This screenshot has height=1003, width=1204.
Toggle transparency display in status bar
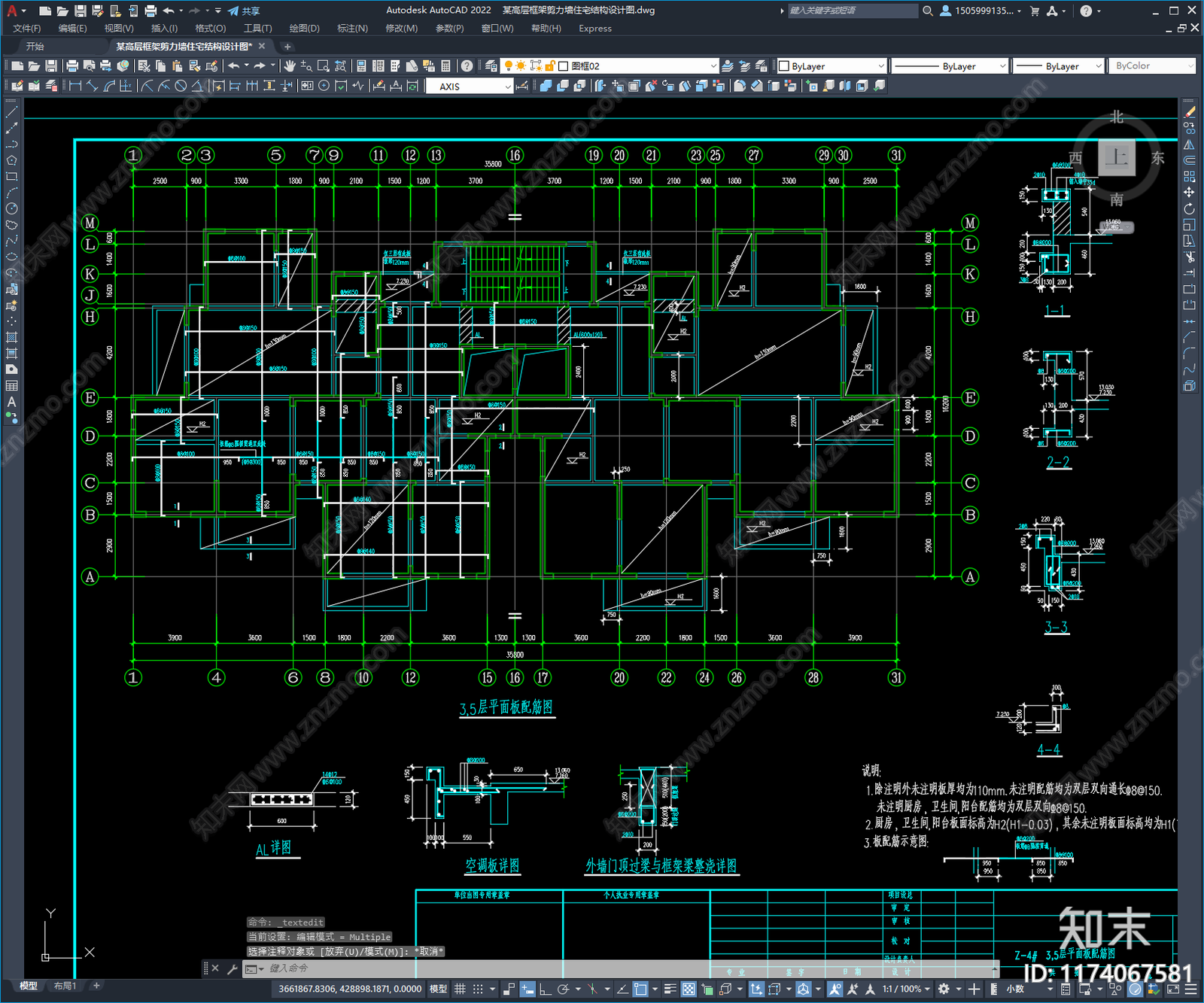(689, 989)
